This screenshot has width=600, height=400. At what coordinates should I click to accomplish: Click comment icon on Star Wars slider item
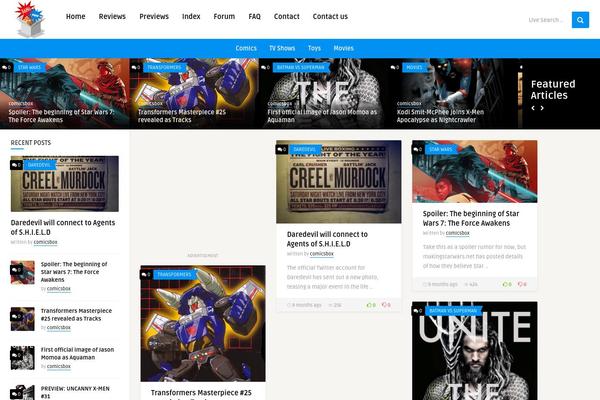(x=7, y=67)
